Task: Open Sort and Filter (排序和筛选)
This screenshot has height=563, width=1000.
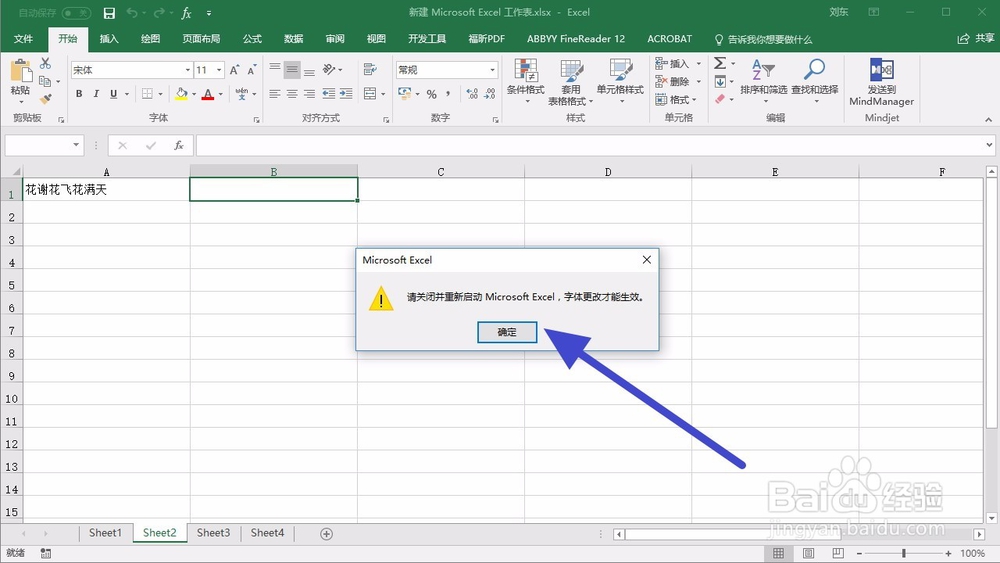Action: click(763, 82)
